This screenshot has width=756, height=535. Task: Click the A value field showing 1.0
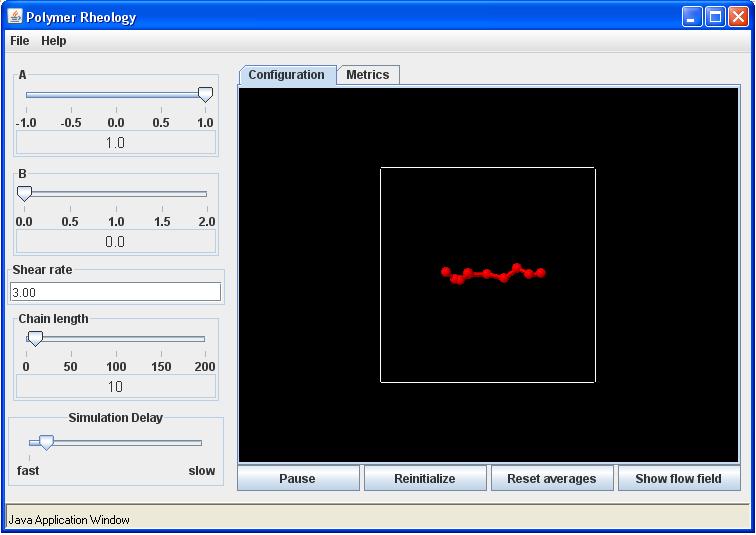pos(116,143)
